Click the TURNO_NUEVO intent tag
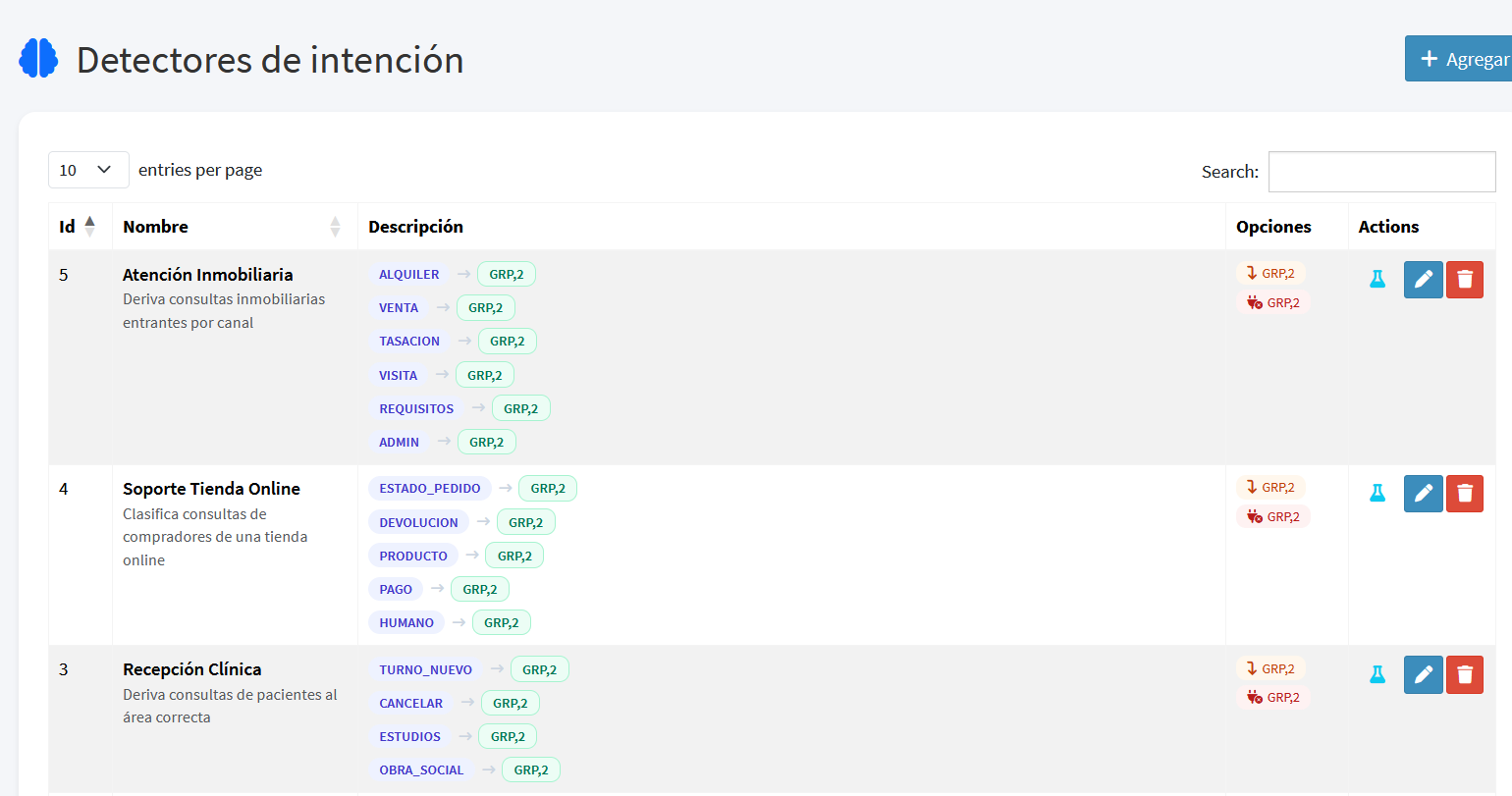 426,670
